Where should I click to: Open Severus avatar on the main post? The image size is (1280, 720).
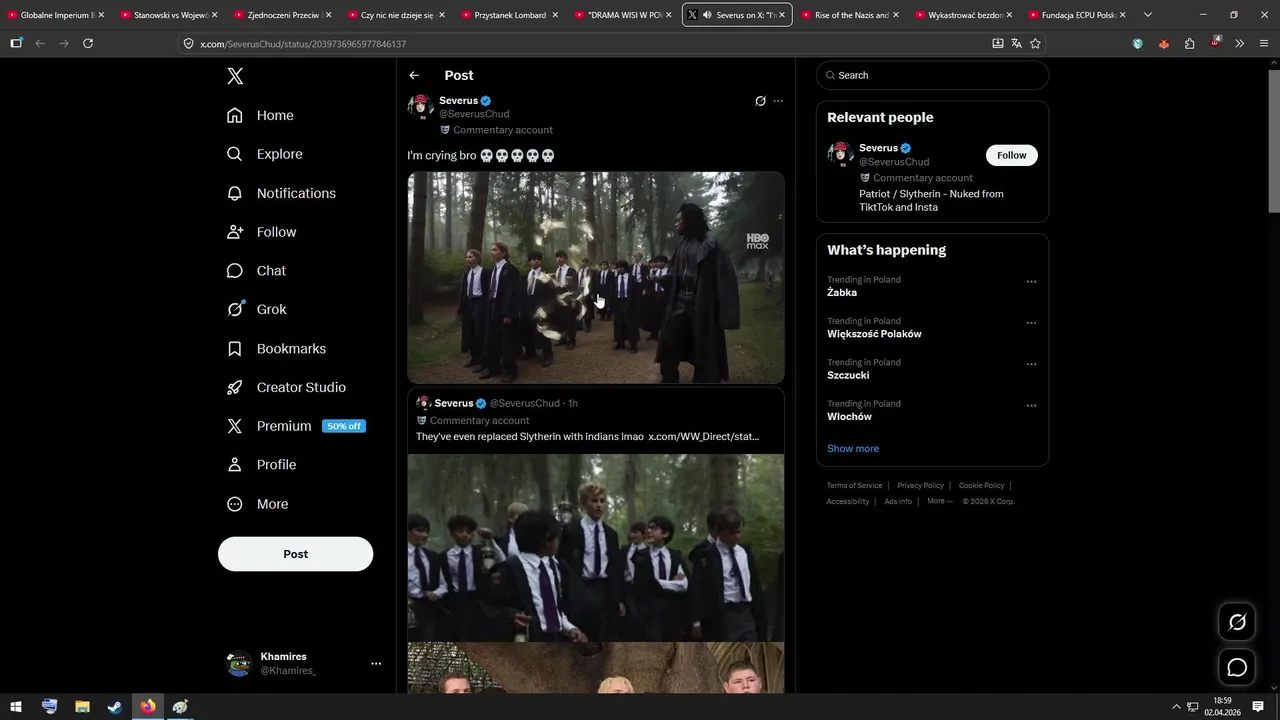tap(421, 107)
